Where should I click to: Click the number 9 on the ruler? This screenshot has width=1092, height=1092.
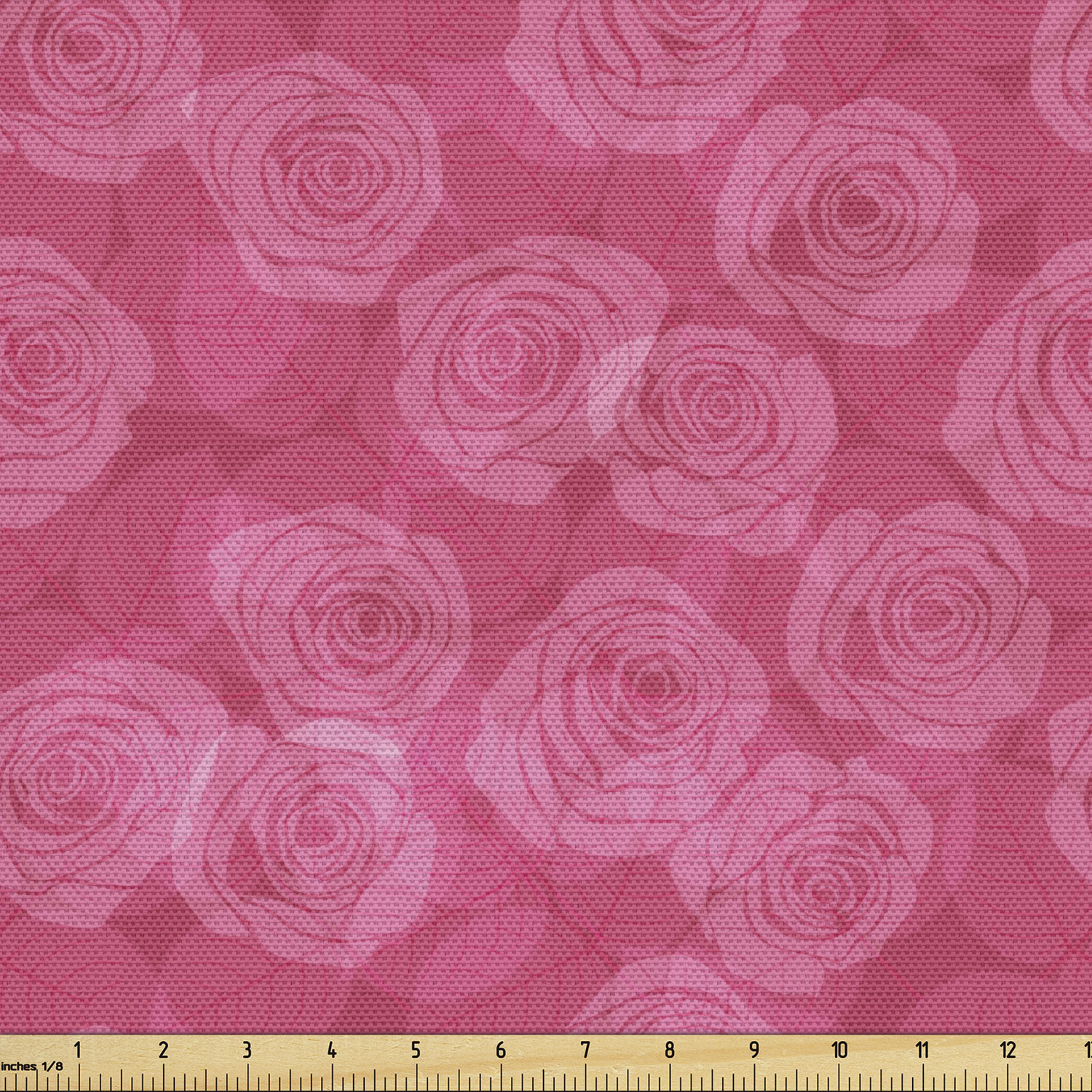point(754,1050)
